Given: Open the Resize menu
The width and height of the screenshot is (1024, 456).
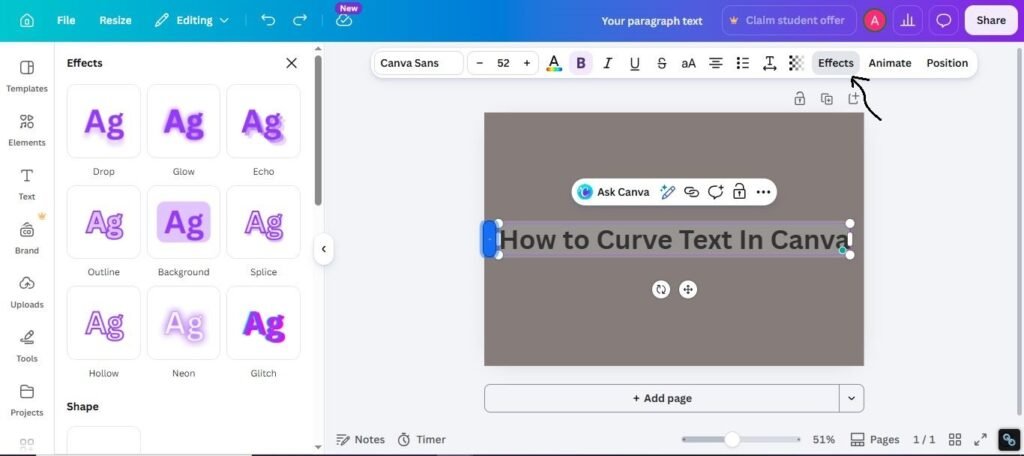Looking at the screenshot, I should (115, 20).
